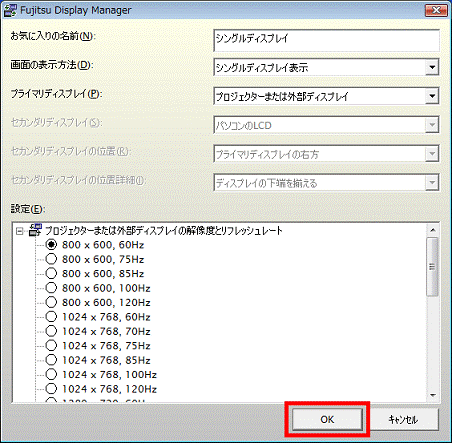Select the 1024 x 768, 120Hz radio button

point(51,389)
